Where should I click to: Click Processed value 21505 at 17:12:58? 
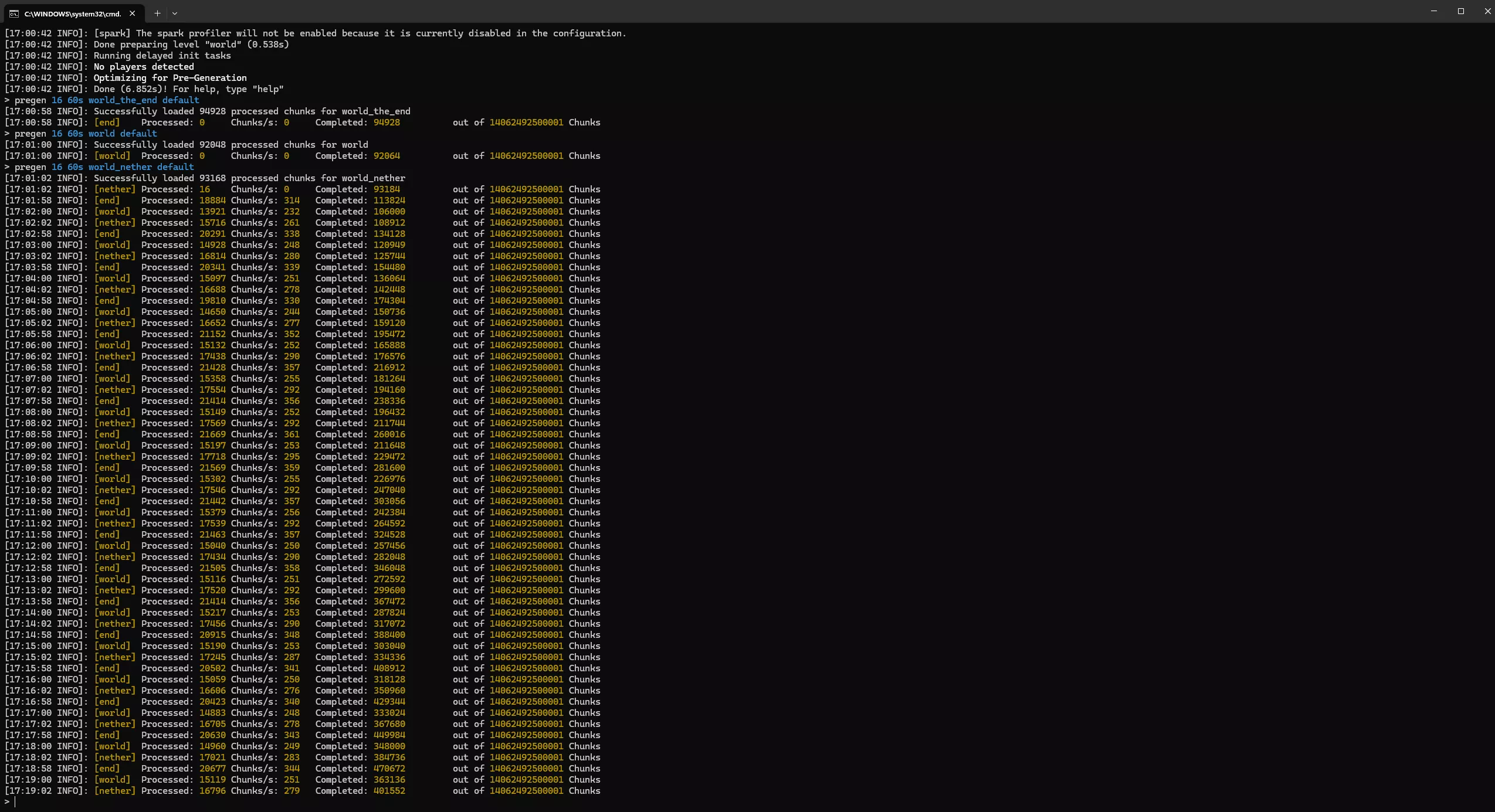[212, 568]
